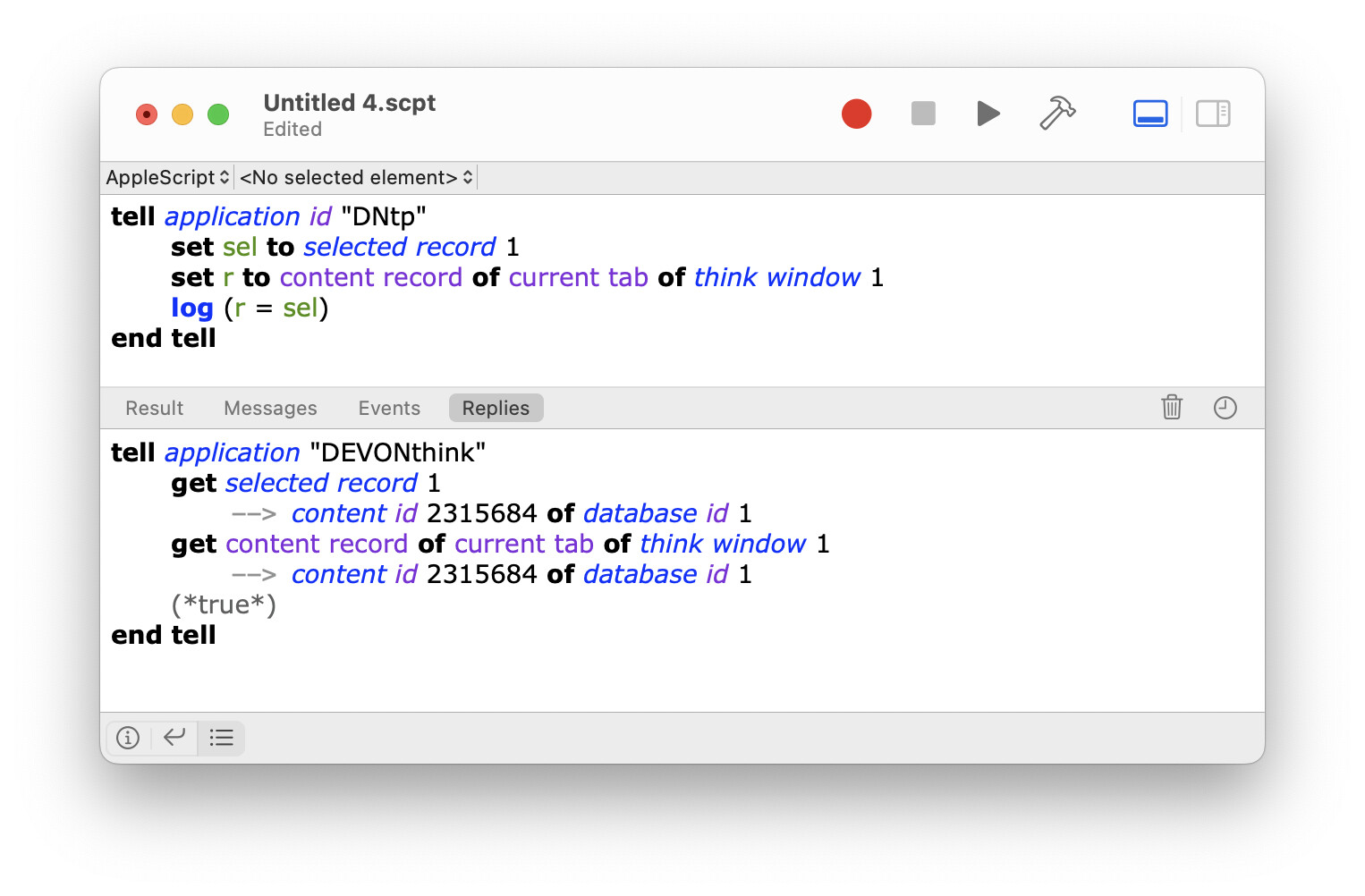Run the script with Play button
The width and height of the screenshot is (1365, 896).
(988, 114)
